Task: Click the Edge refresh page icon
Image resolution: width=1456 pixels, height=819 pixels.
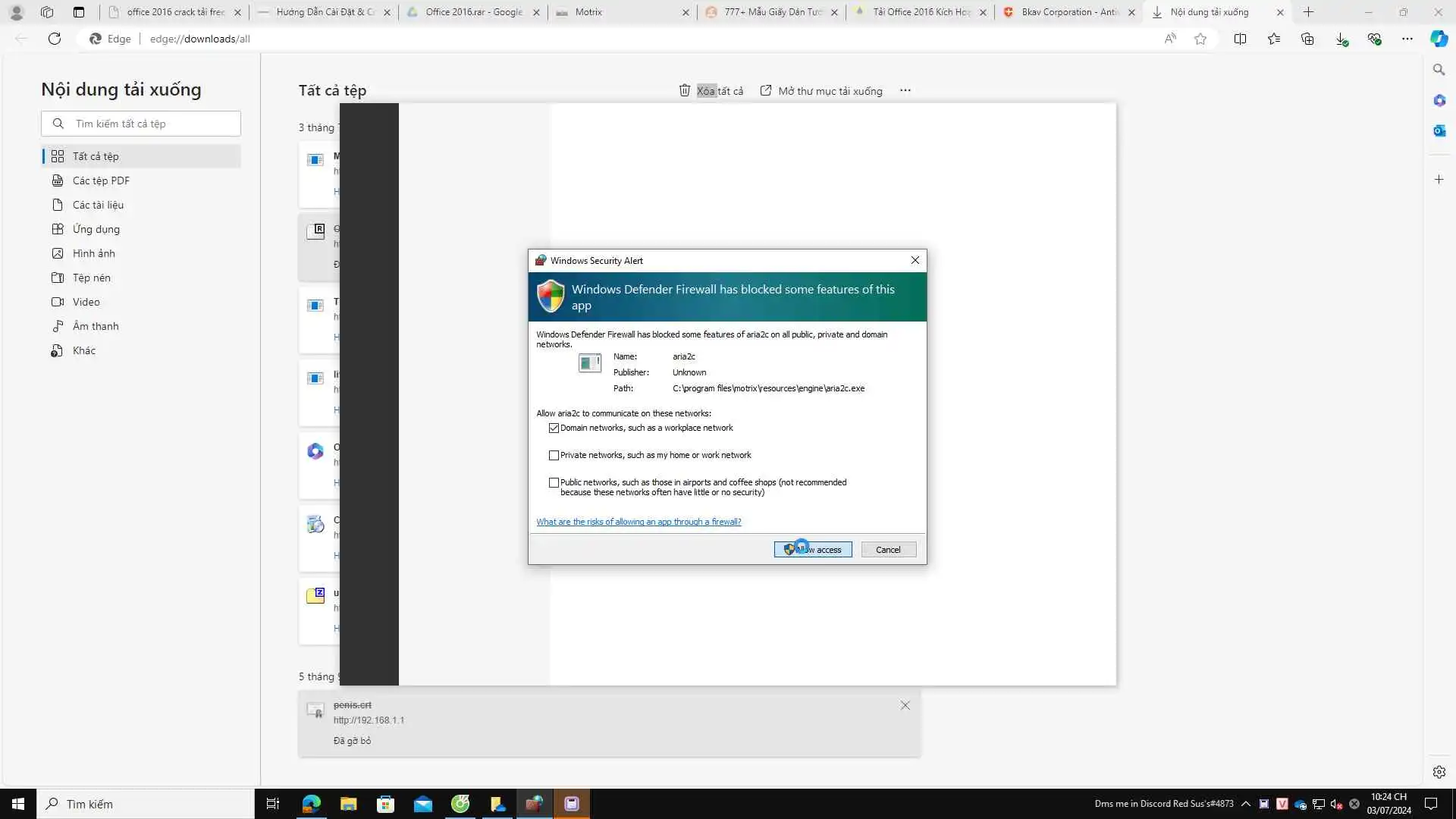Action: pyautogui.click(x=55, y=39)
